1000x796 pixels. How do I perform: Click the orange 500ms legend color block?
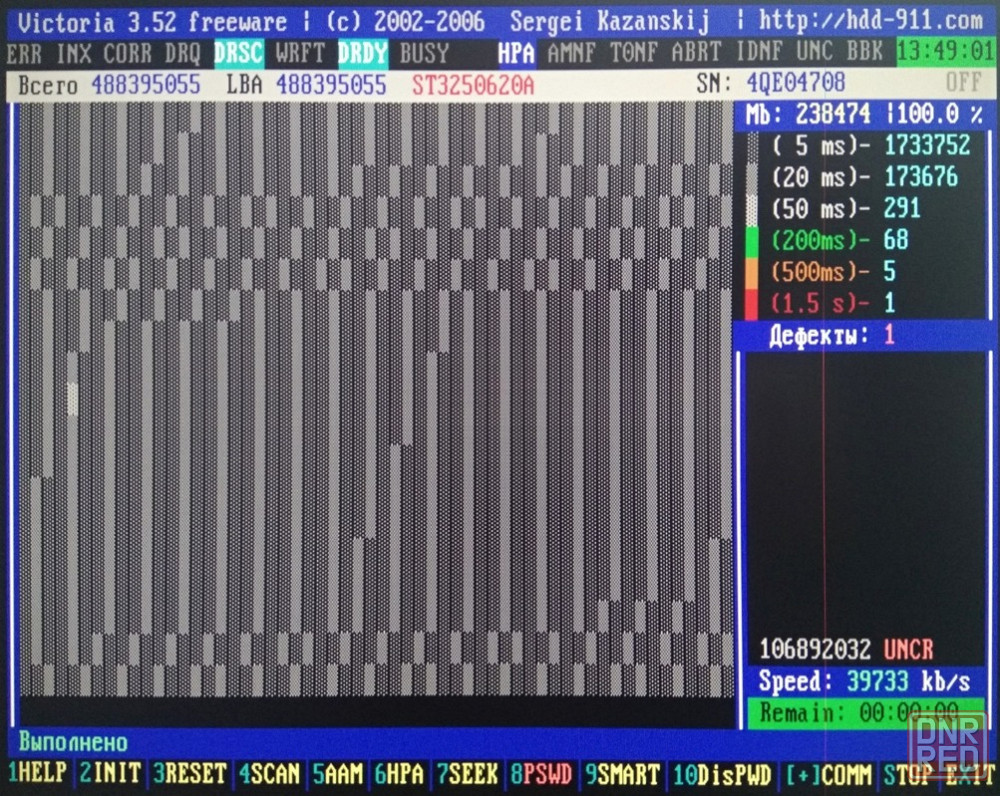click(752, 272)
